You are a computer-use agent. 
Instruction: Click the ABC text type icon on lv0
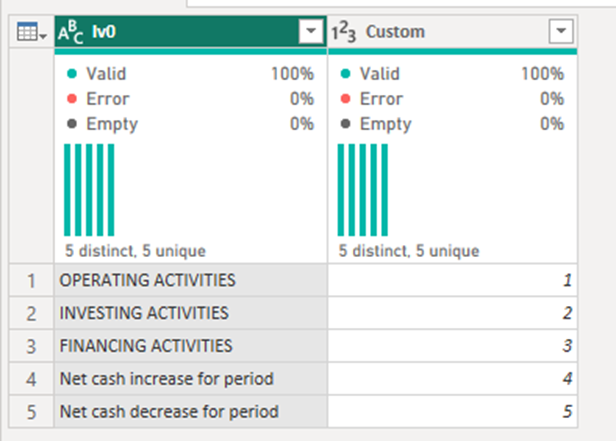tap(71, 33)
